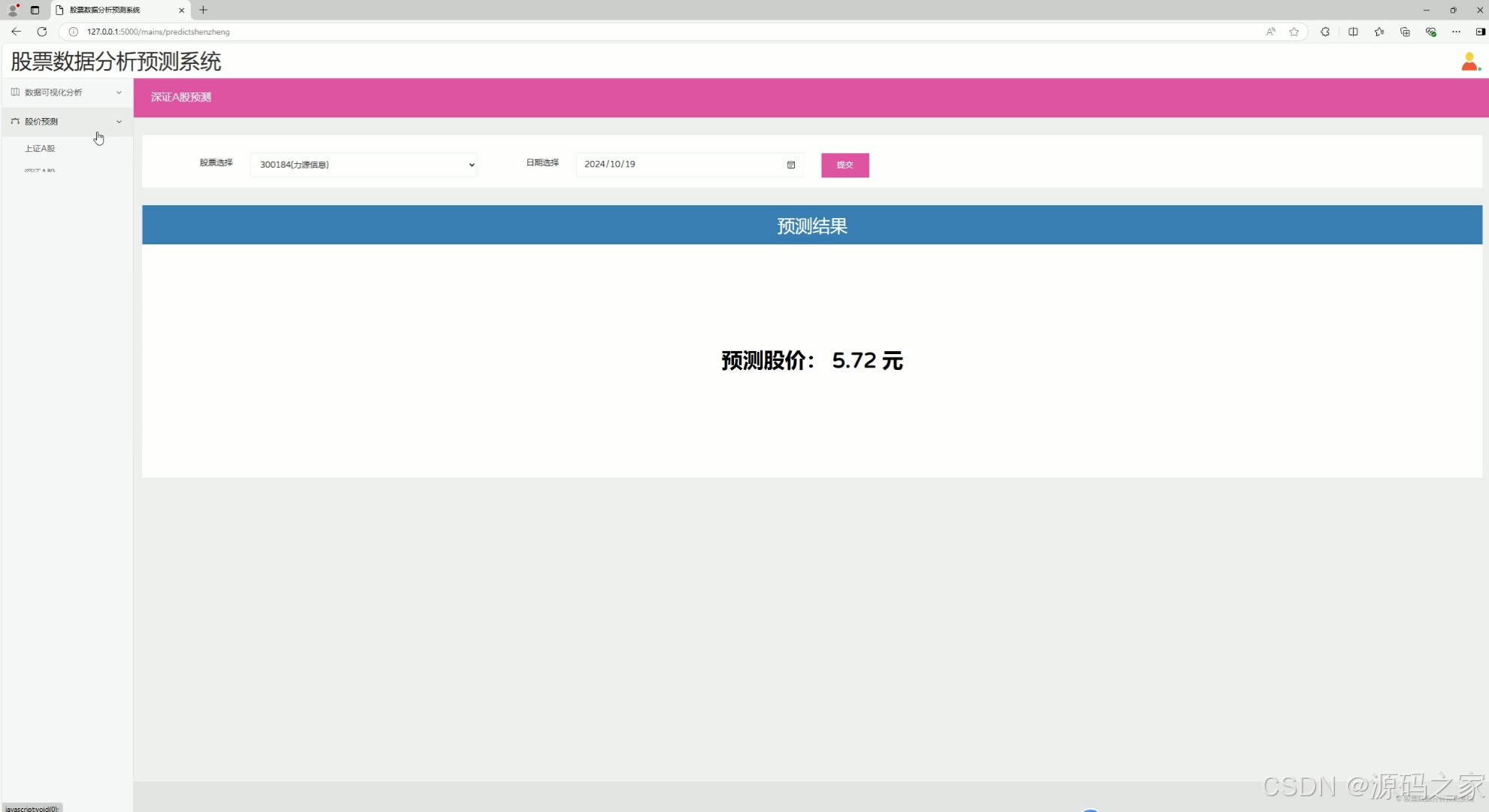Click the date input field
1489x812 pixels.
(677, 165)
